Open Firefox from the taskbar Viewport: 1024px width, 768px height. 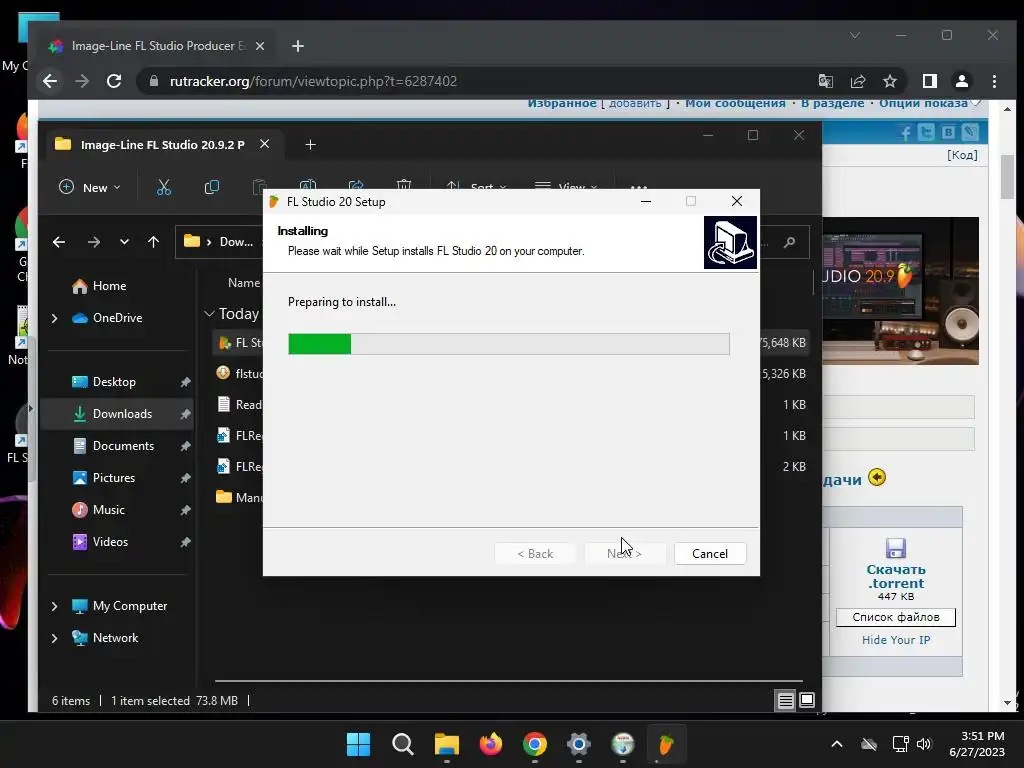[x=491, y=744]
